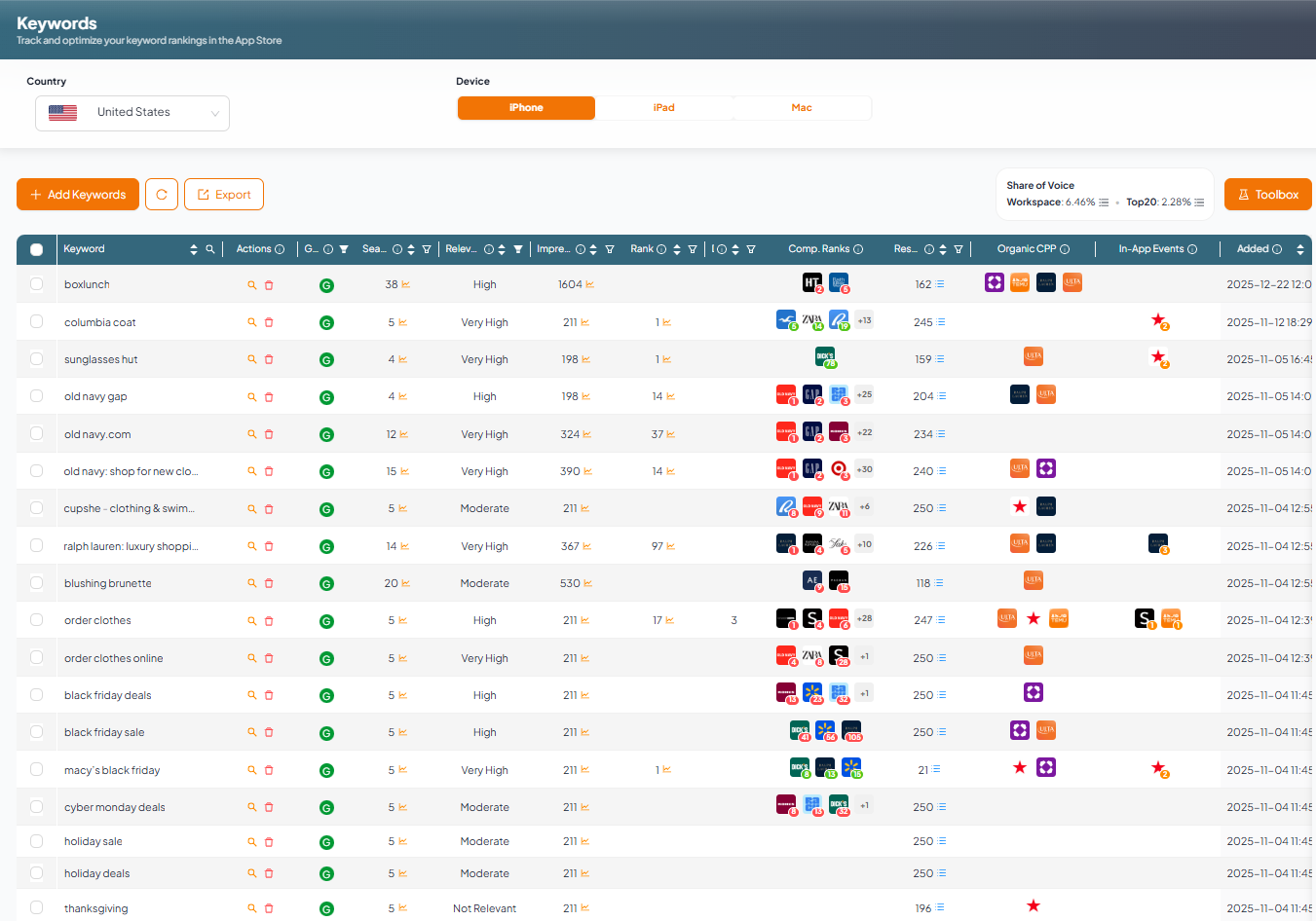1316x921 pixels.
Task: Click the 1604 impressions value for boxlunch
Action: click(x=570, y=284)
